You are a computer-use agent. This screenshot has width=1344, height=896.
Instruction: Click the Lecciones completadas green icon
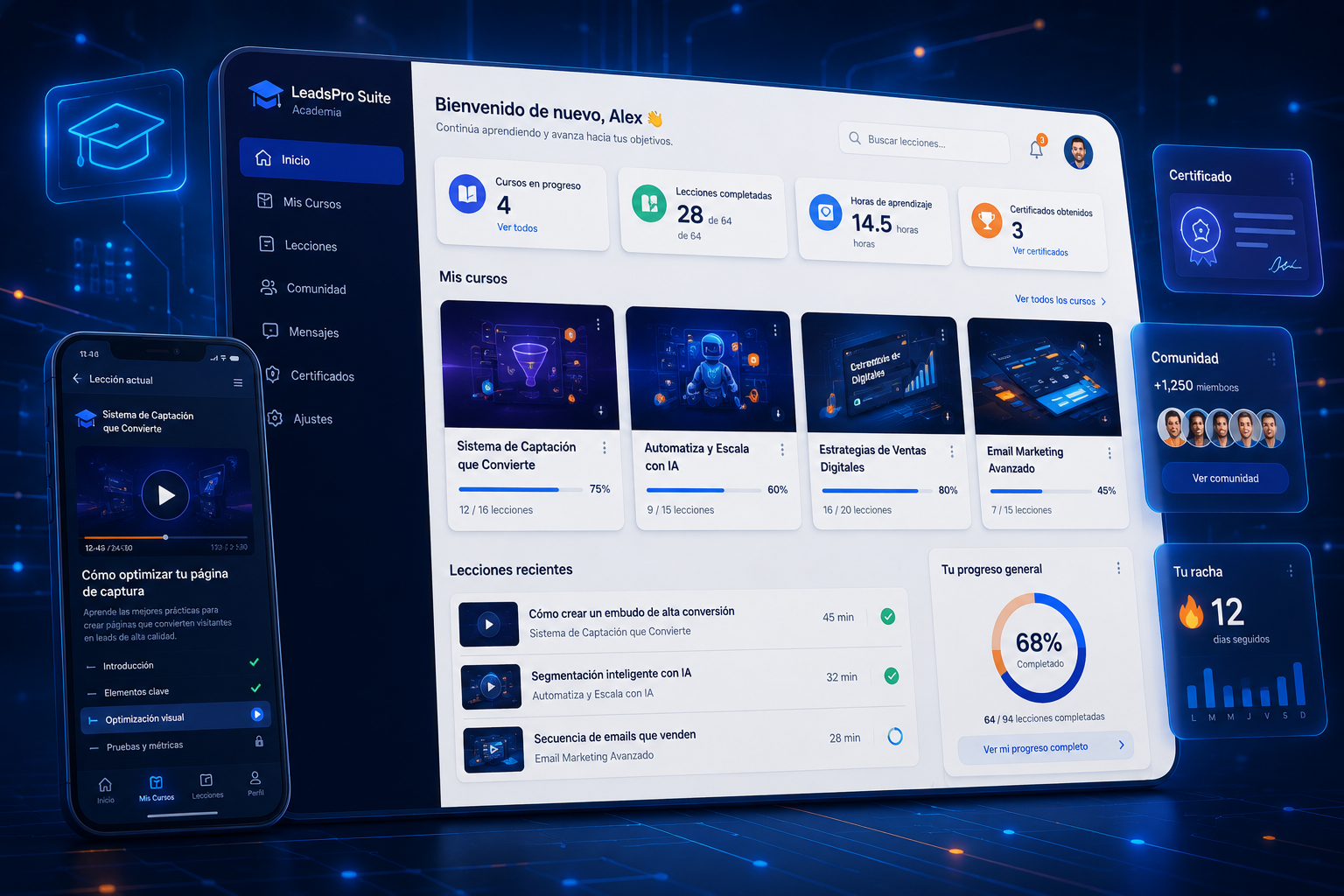[x=649, y=204]
